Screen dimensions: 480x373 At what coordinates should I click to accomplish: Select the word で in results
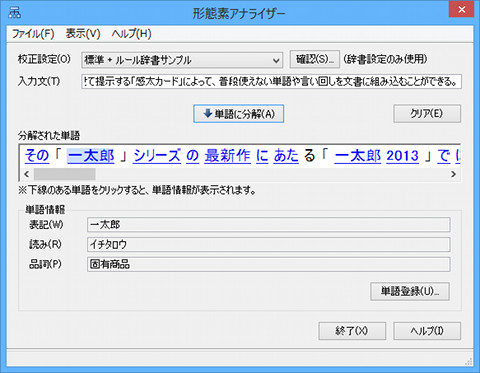click(444, 156)
